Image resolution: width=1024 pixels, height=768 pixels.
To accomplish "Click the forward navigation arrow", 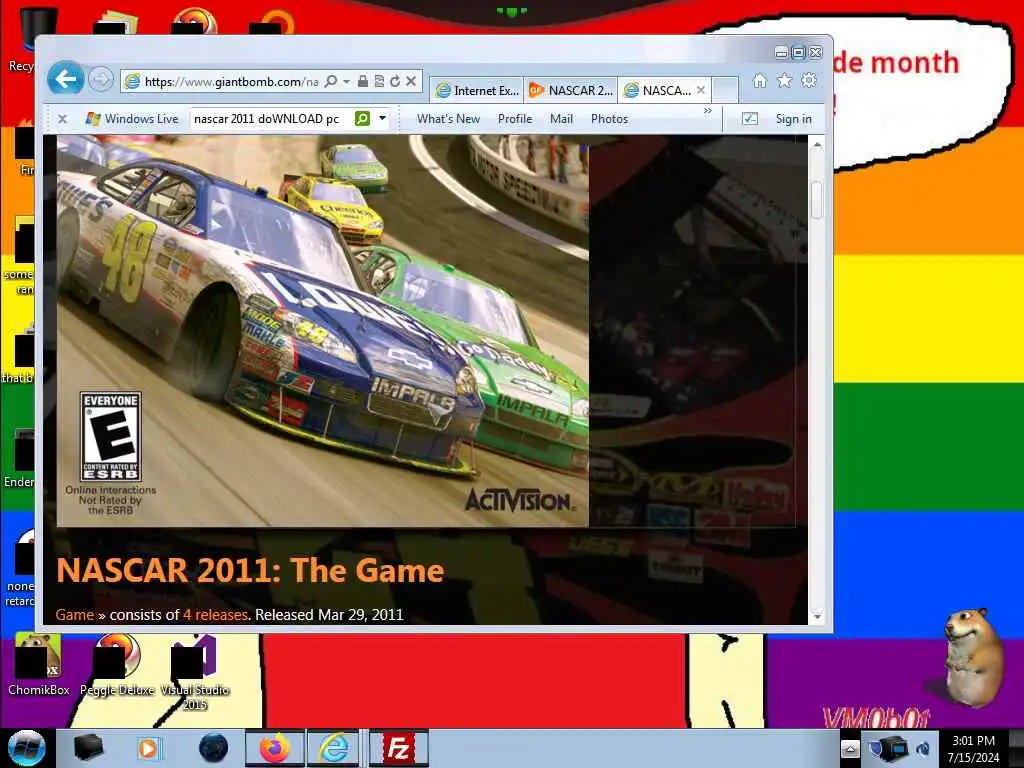I will [101, 80].
